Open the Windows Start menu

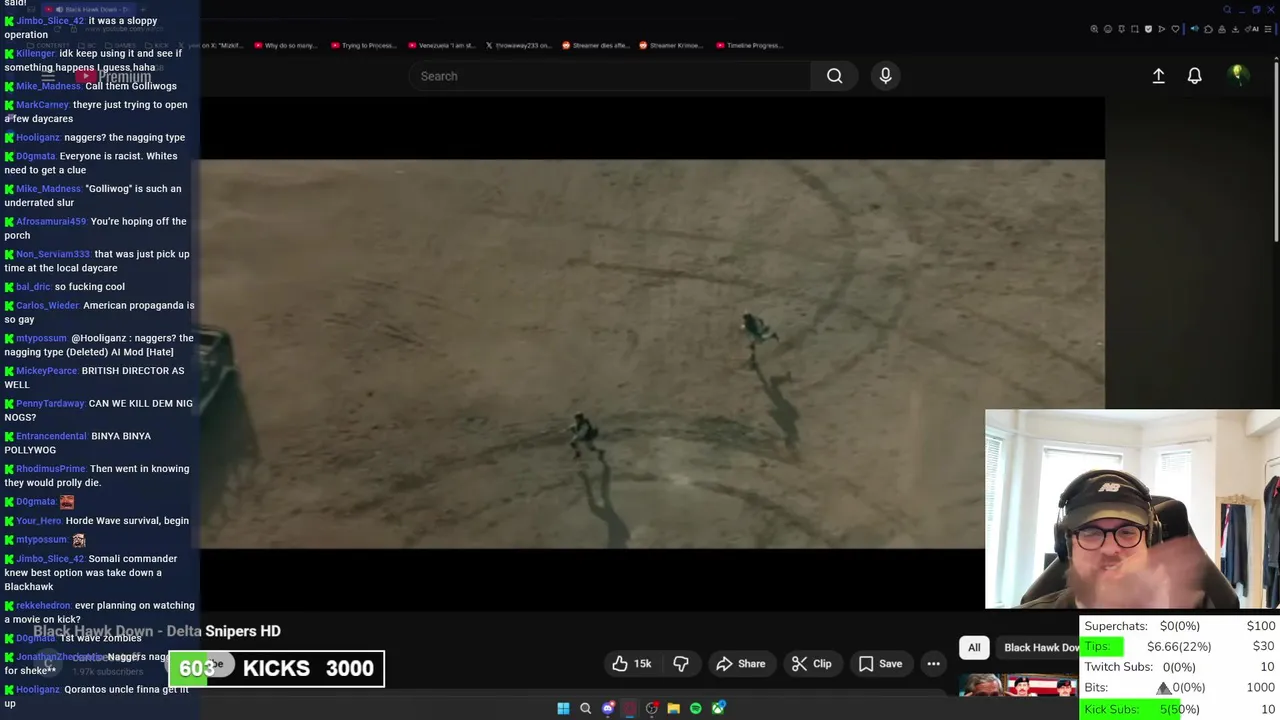[563, 708]
